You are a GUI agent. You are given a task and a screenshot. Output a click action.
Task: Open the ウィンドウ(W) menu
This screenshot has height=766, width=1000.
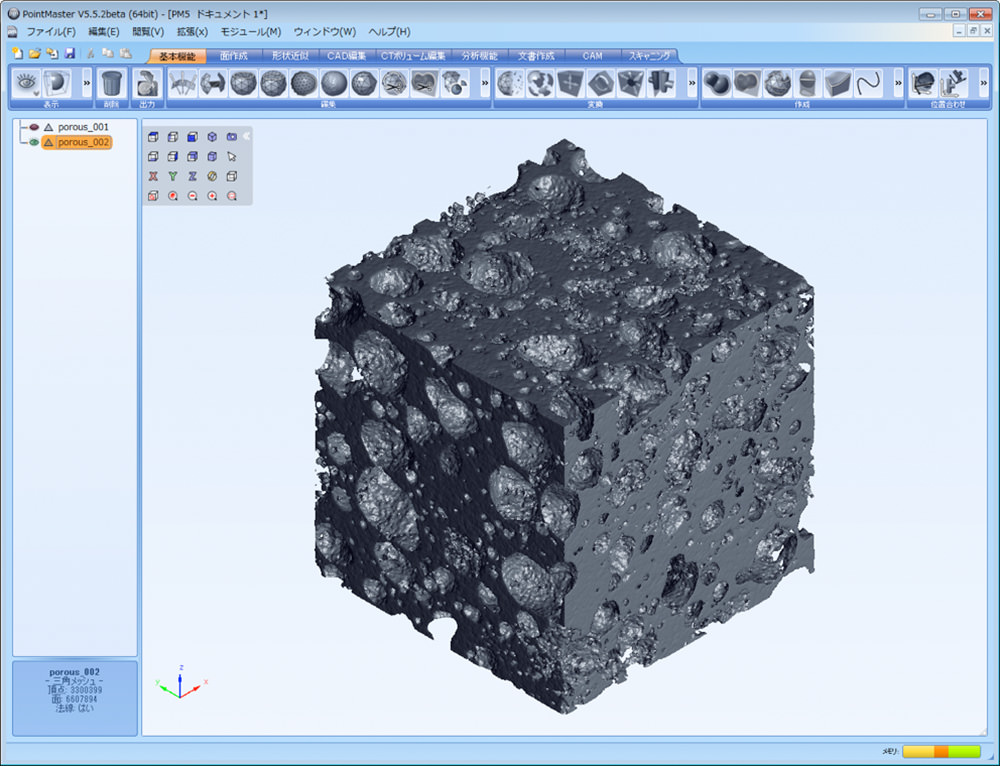pos(325,31)
